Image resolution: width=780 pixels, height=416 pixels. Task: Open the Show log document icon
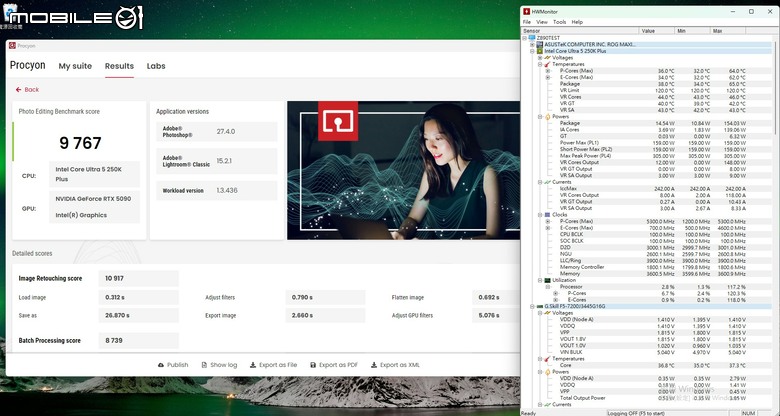click(204, 365)
